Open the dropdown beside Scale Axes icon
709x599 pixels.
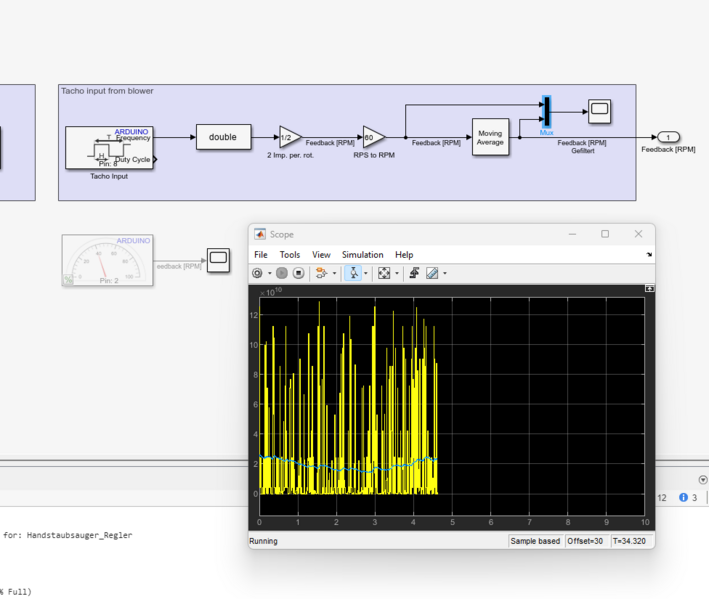[x=397, y=274]
